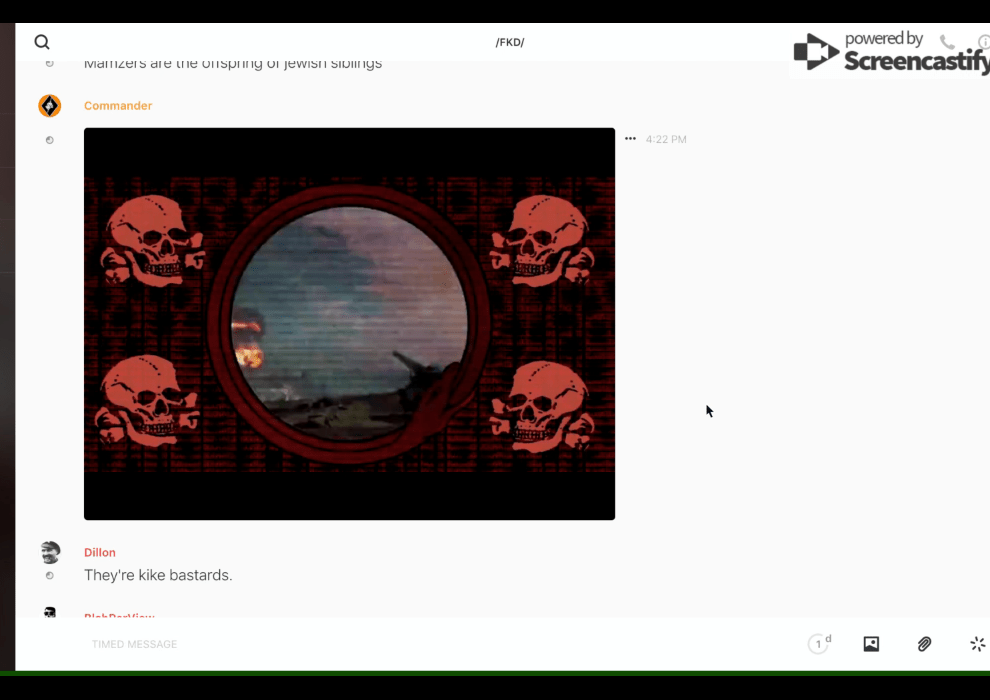Click timer indicator beside Commander's image
The height and width of the screenshot is (700, 990).
tap(49, 140)
